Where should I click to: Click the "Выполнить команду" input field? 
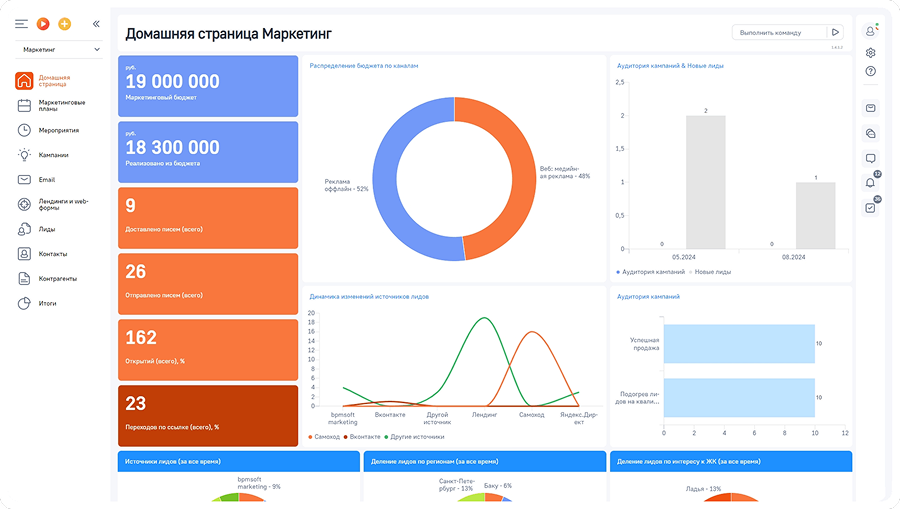[x=779, y=32]
